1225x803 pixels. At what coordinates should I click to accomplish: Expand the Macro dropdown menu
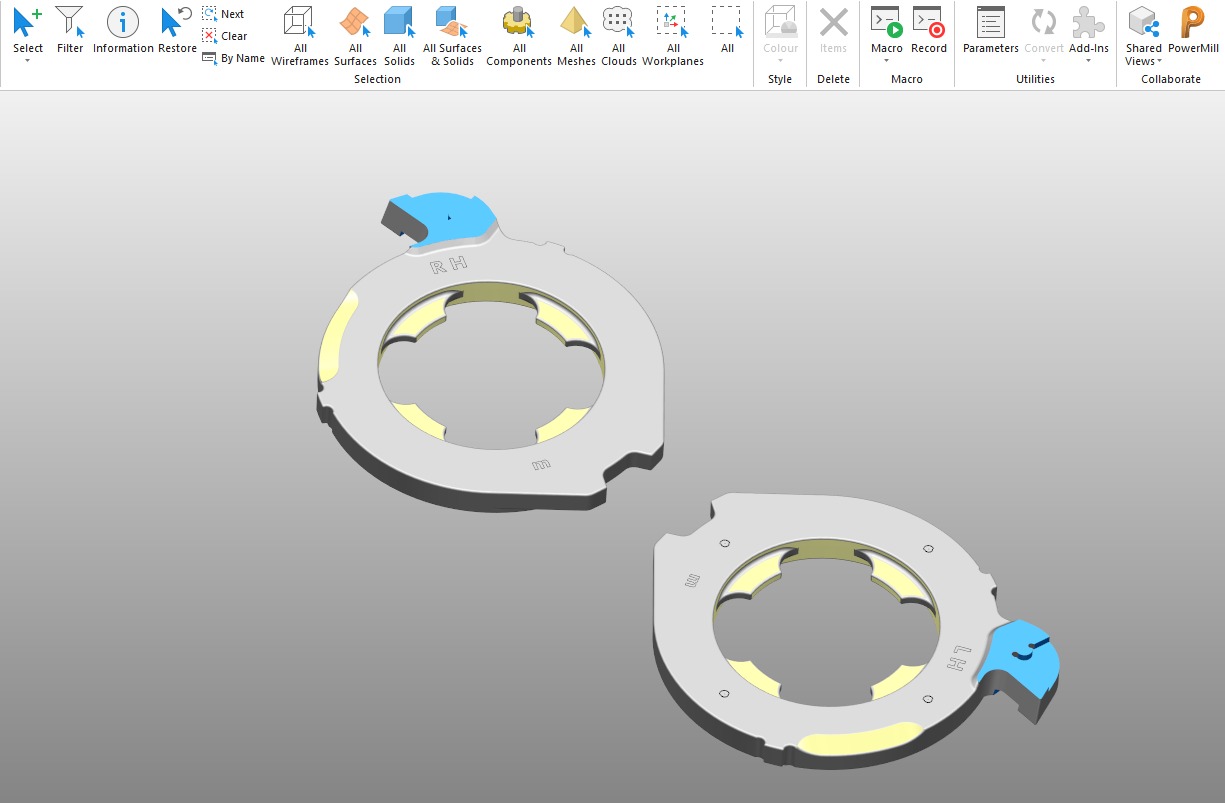886,61
